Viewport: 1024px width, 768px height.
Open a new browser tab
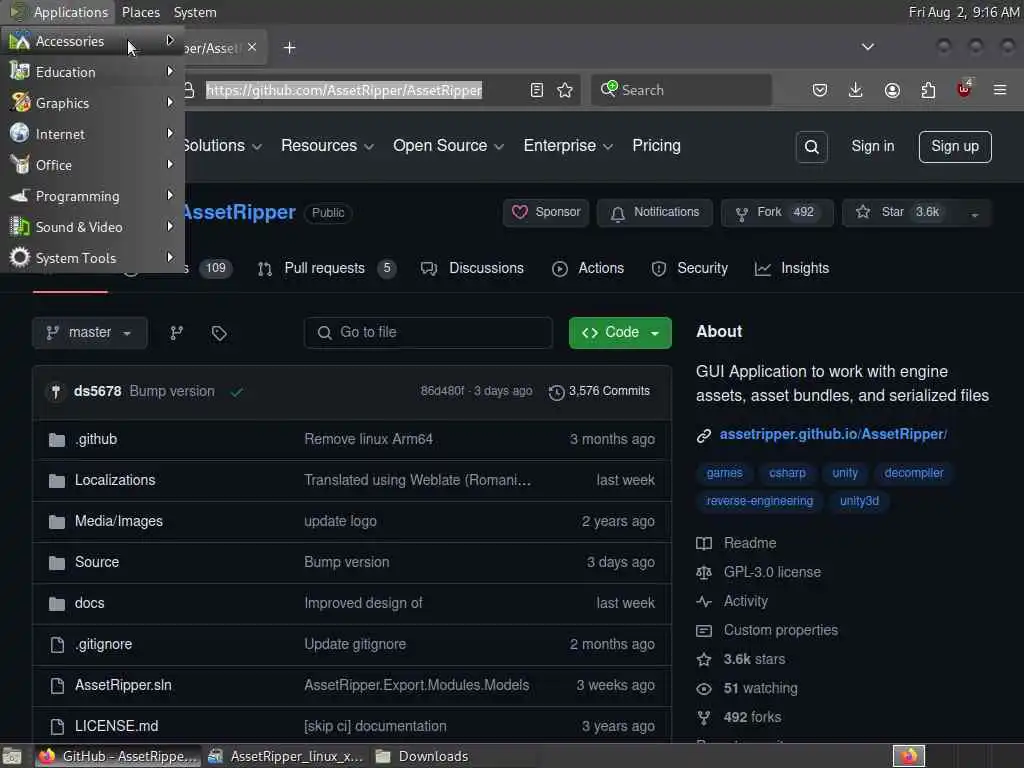point(289,48)
